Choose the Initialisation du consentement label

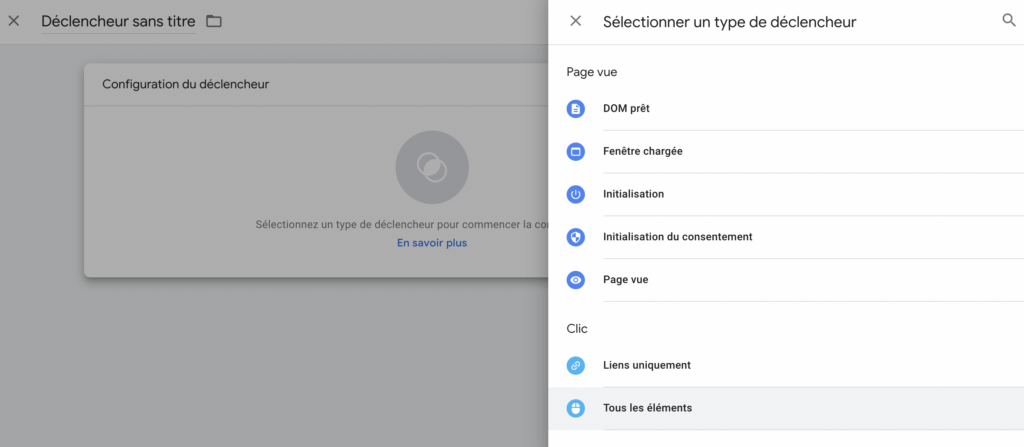click(x=677, y=237)
